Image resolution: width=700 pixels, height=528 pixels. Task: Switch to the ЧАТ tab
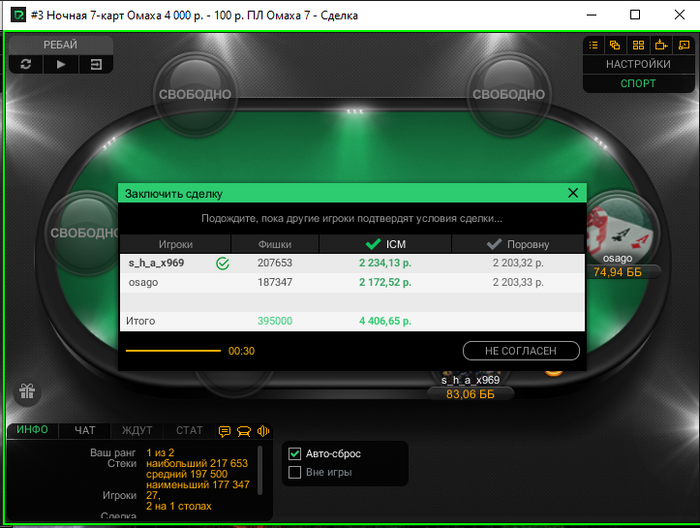tap(85, 430)
